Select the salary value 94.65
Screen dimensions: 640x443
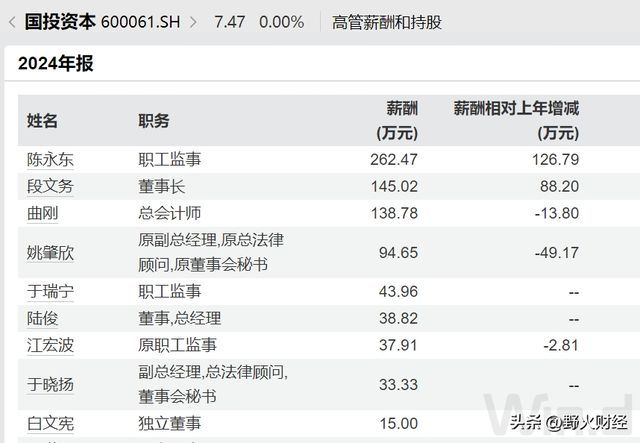[398, 253]
